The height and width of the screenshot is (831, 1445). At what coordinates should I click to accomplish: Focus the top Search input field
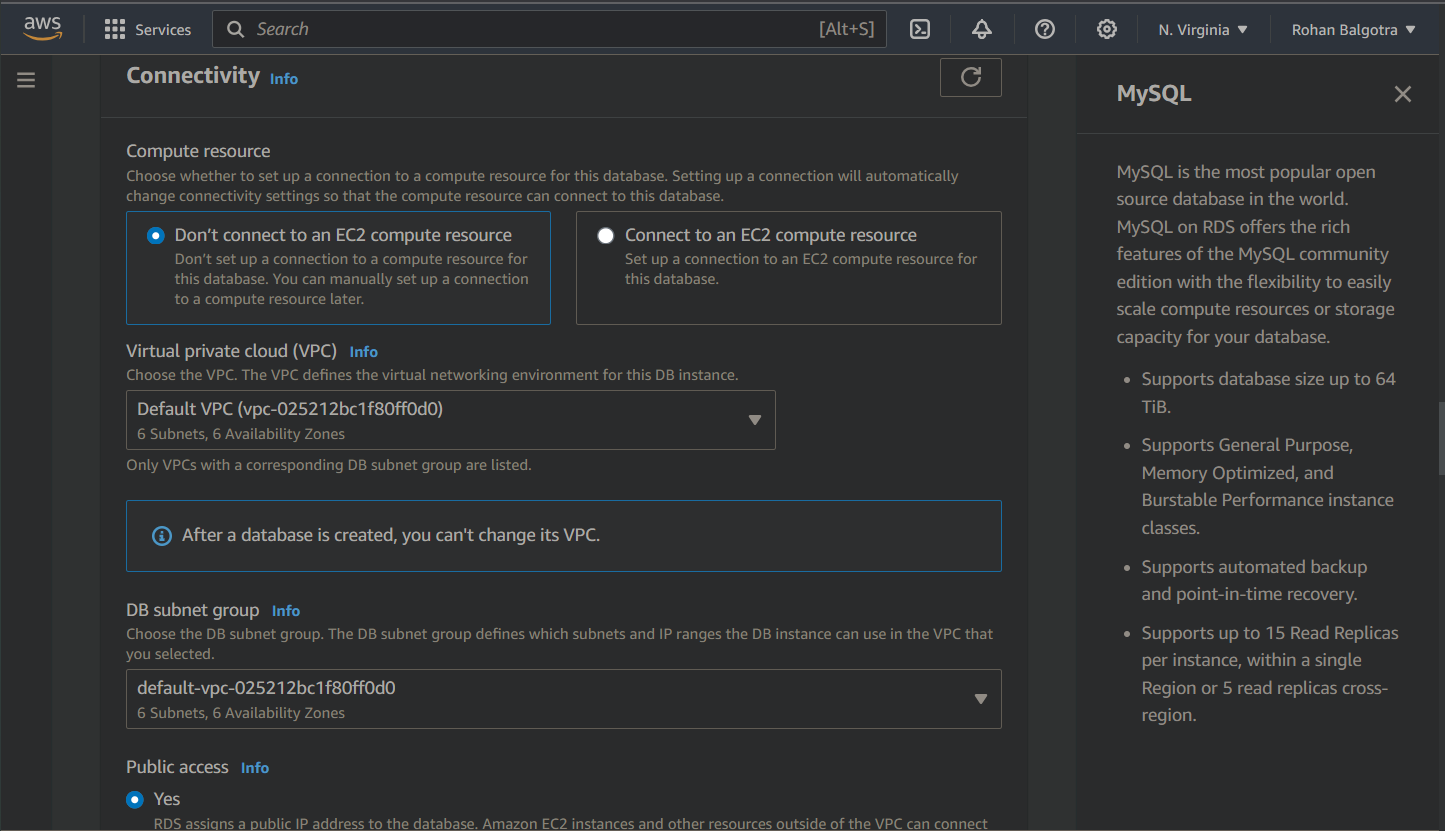tap(549, 30)
